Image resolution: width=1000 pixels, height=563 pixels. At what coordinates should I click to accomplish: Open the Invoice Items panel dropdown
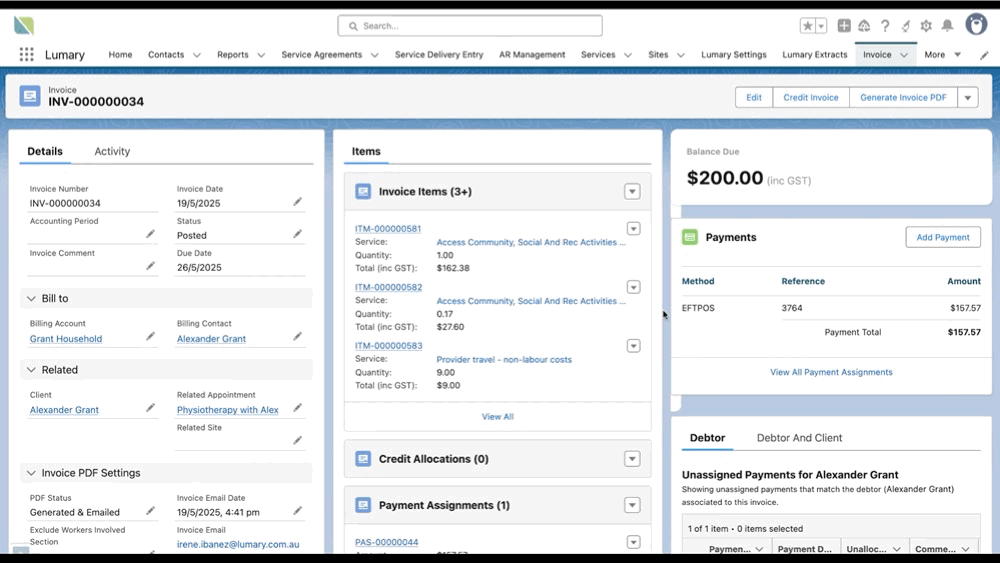(x=631, y=191)
